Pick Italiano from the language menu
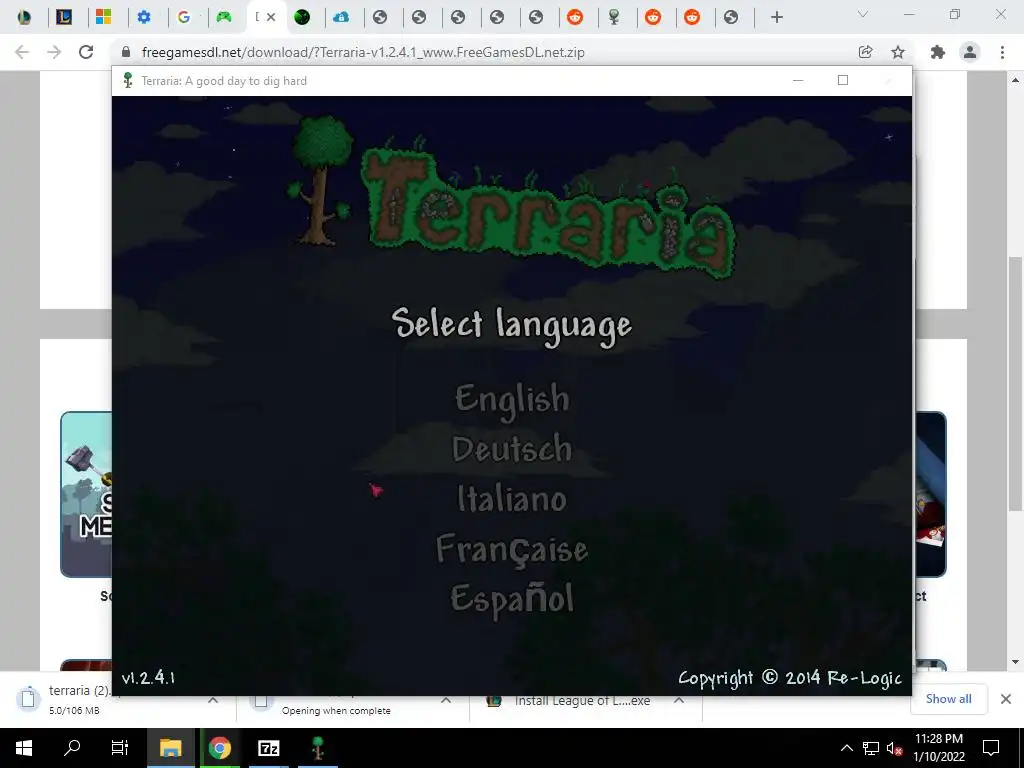 [x=512, y=499]
